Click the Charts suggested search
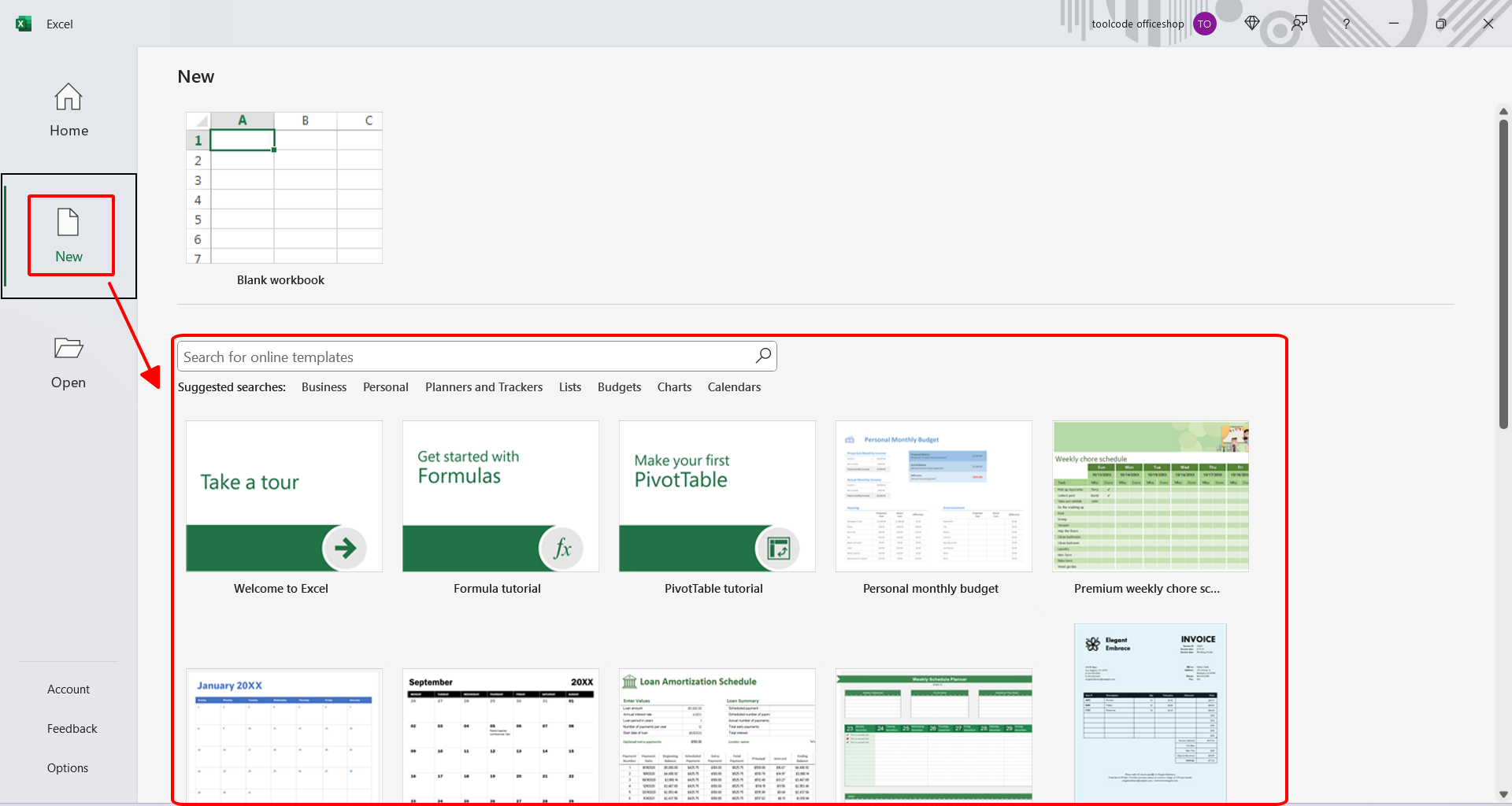Screen dimensions: 1512x806 pyautogui.click(x=674, y=387)
